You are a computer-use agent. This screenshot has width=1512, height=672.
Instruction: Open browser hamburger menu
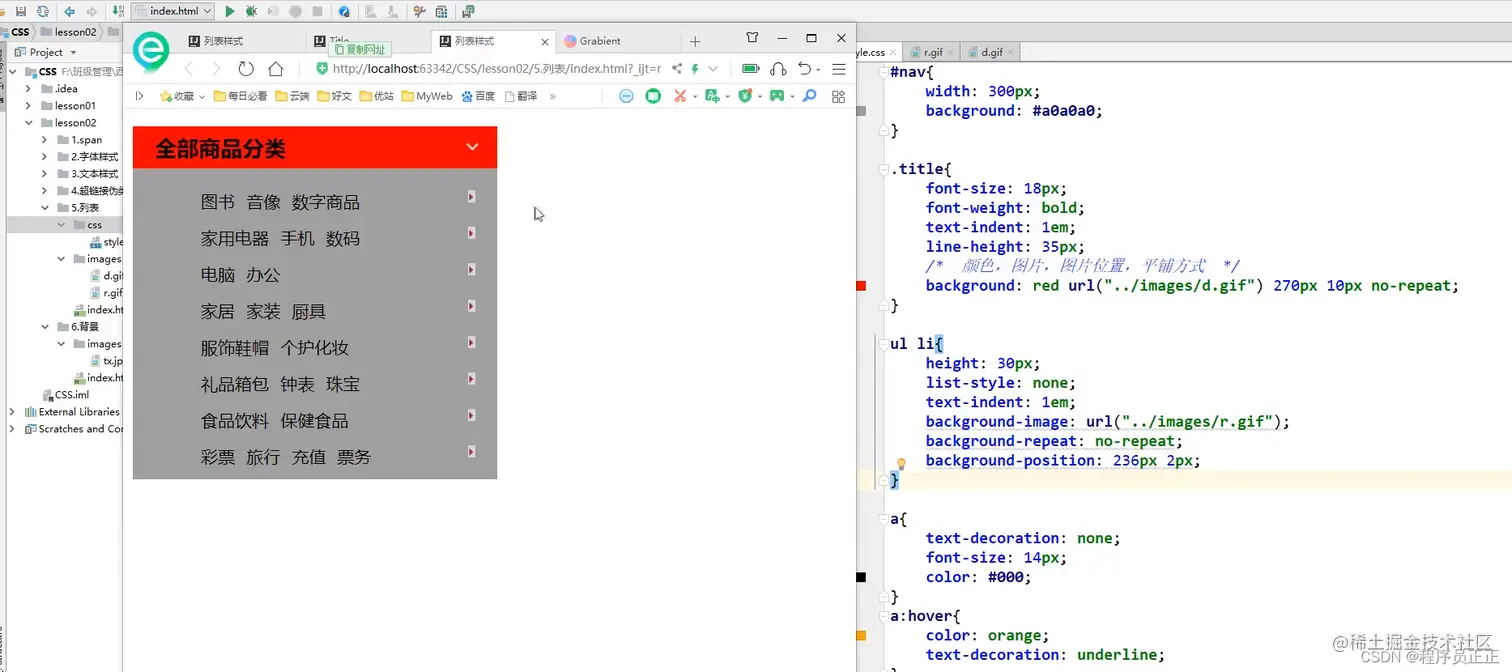click(x=839, y=69)
